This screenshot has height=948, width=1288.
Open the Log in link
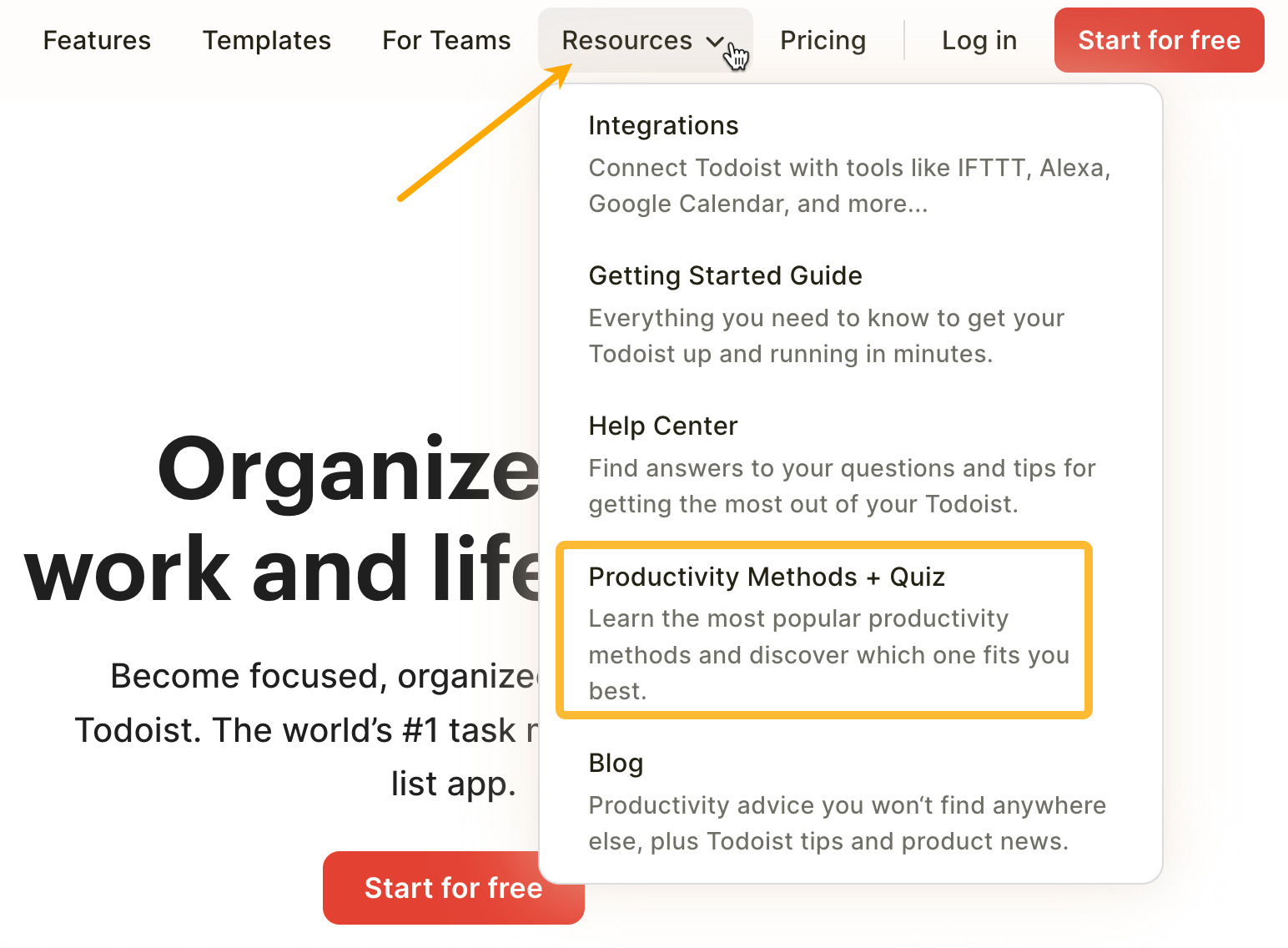[x=979, y=39]
